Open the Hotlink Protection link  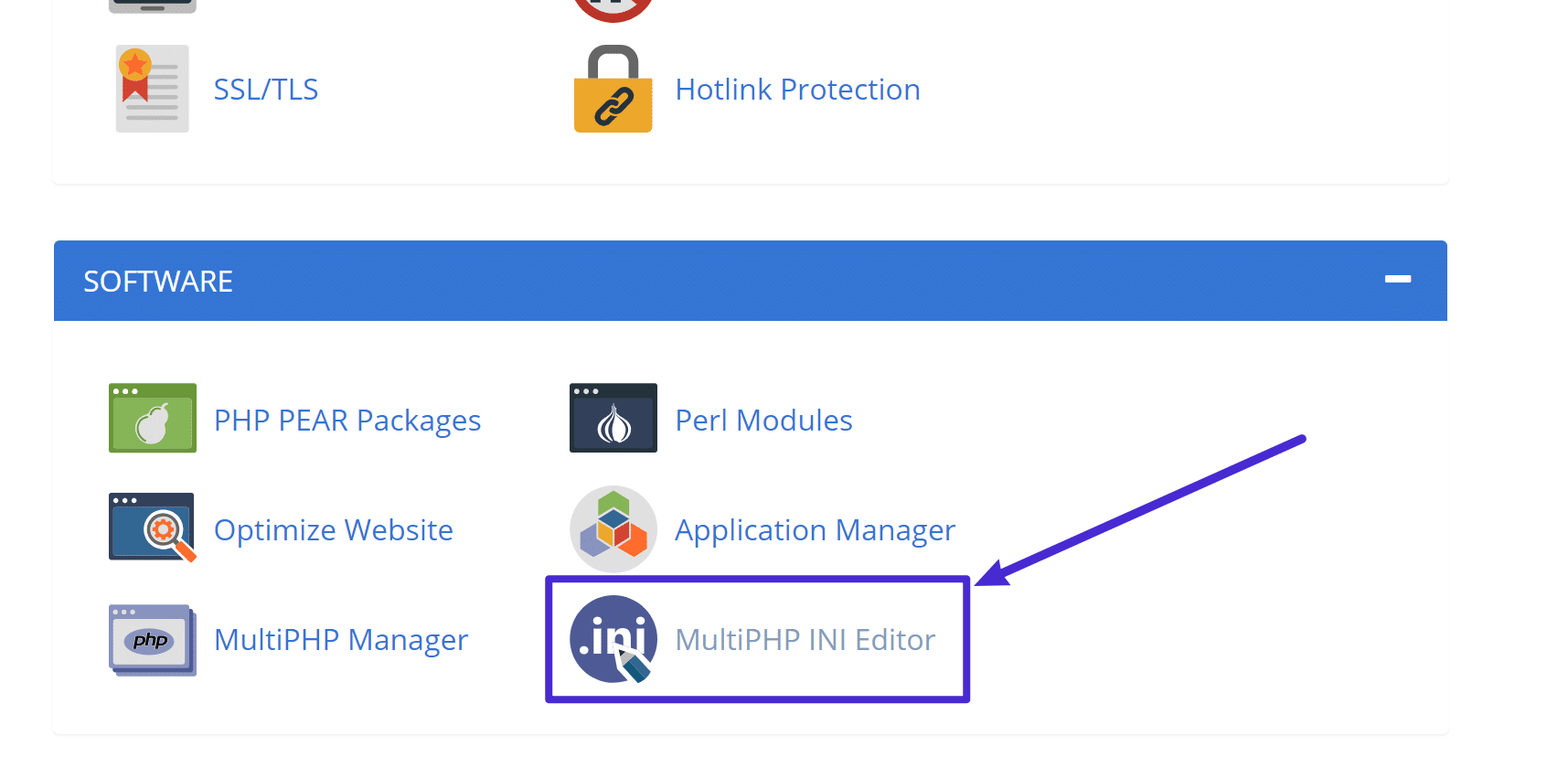pos(797,90)
